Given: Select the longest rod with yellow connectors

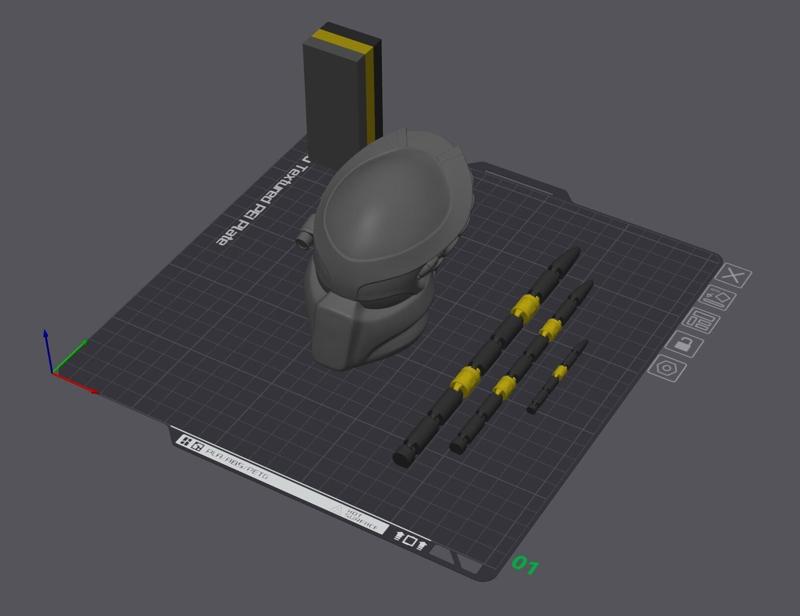Looking at the screenshot, I should pyautogui.click(x=485, y=357).
